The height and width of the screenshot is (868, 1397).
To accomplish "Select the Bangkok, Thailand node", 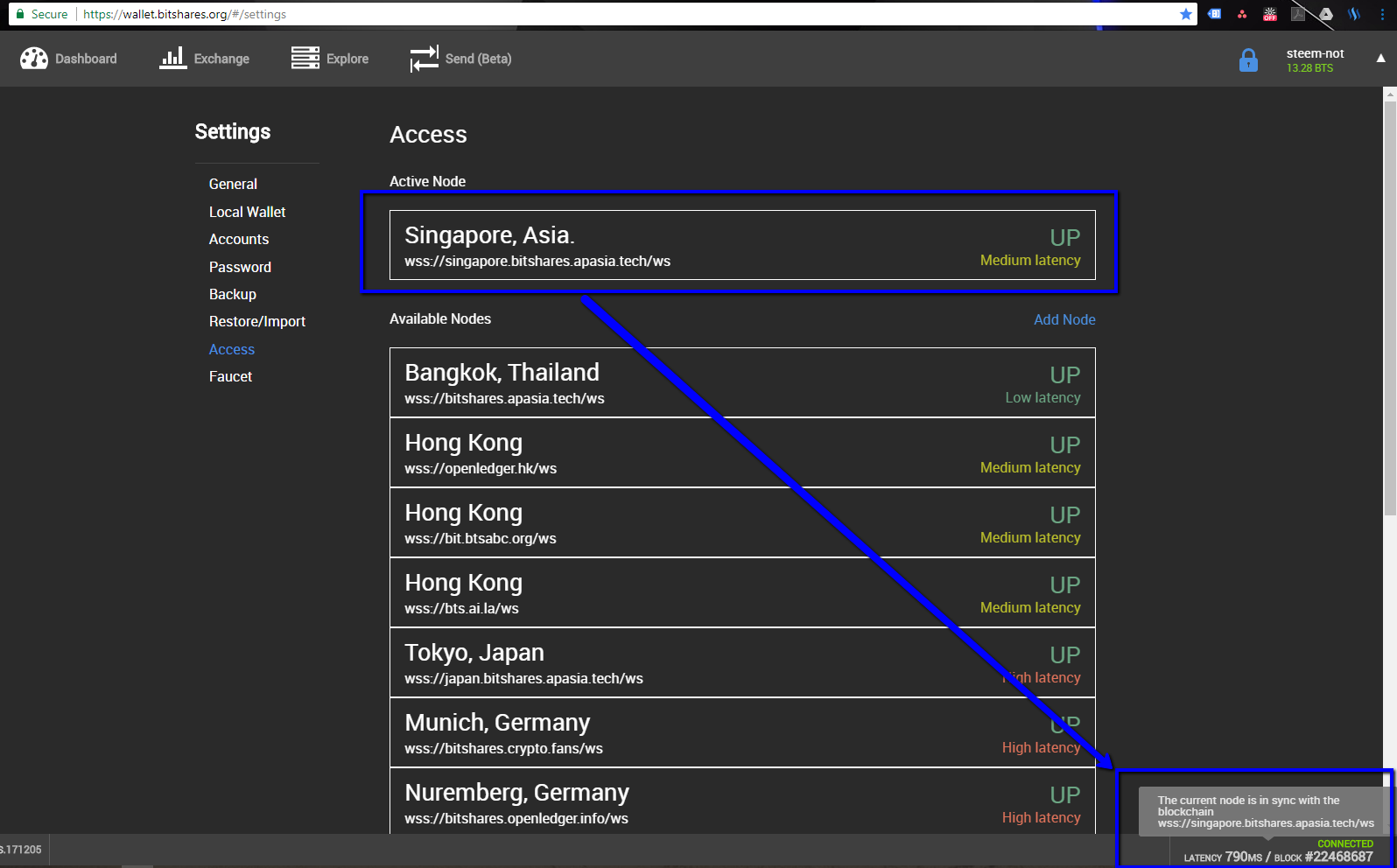I will coord(742,382).
